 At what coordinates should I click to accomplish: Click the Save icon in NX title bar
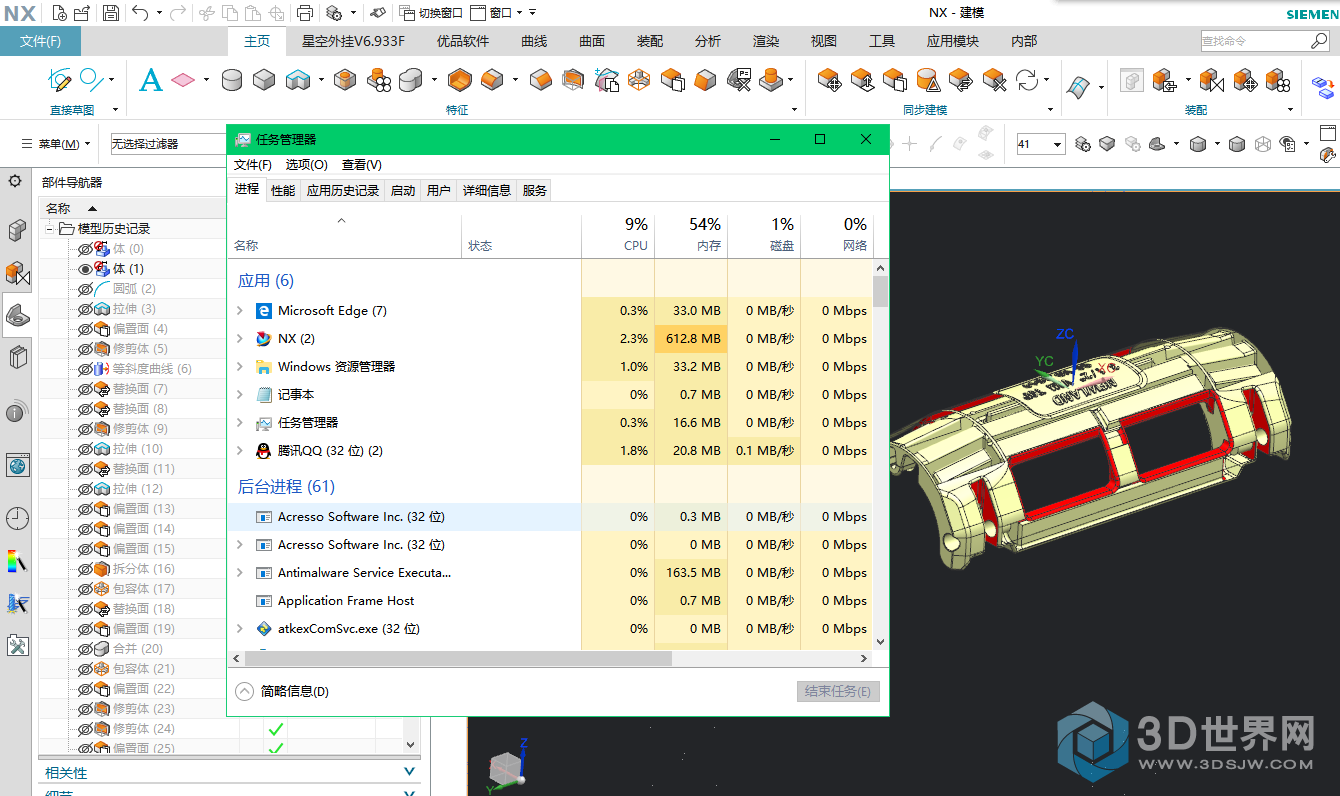tap(110, 13)
